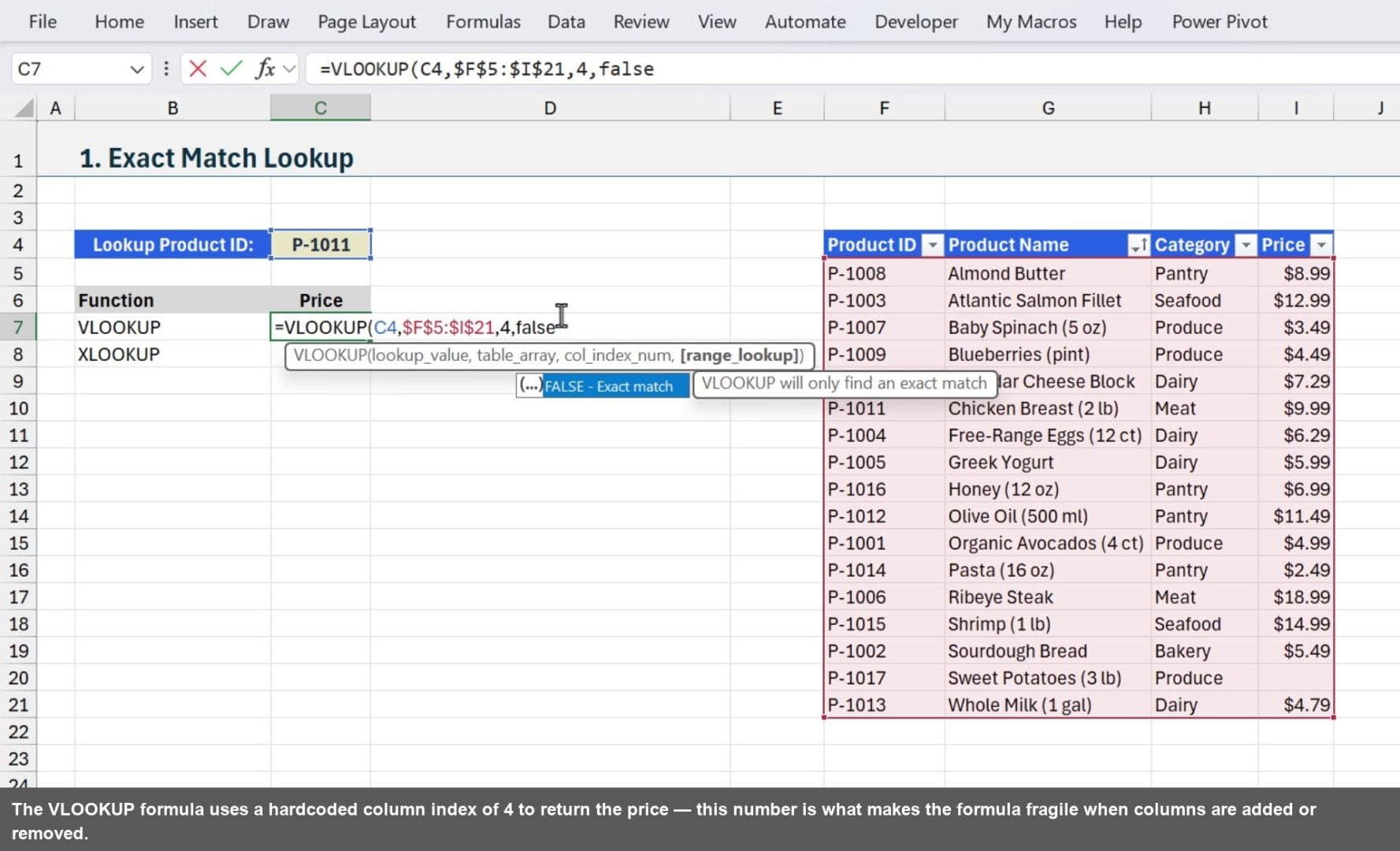Screen dimensions: 1400x851
Task: Open Insert Function using the fx icon
Action: pos(266,69)
